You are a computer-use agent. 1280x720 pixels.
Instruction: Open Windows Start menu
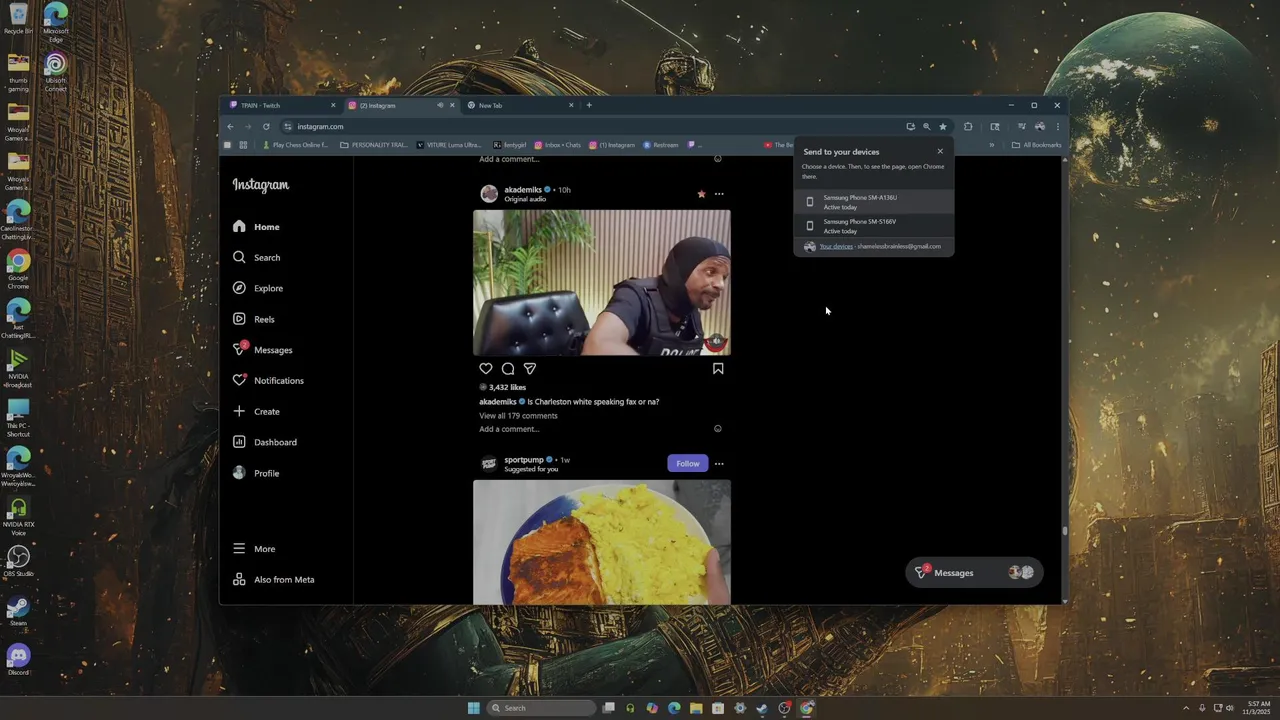474,708
